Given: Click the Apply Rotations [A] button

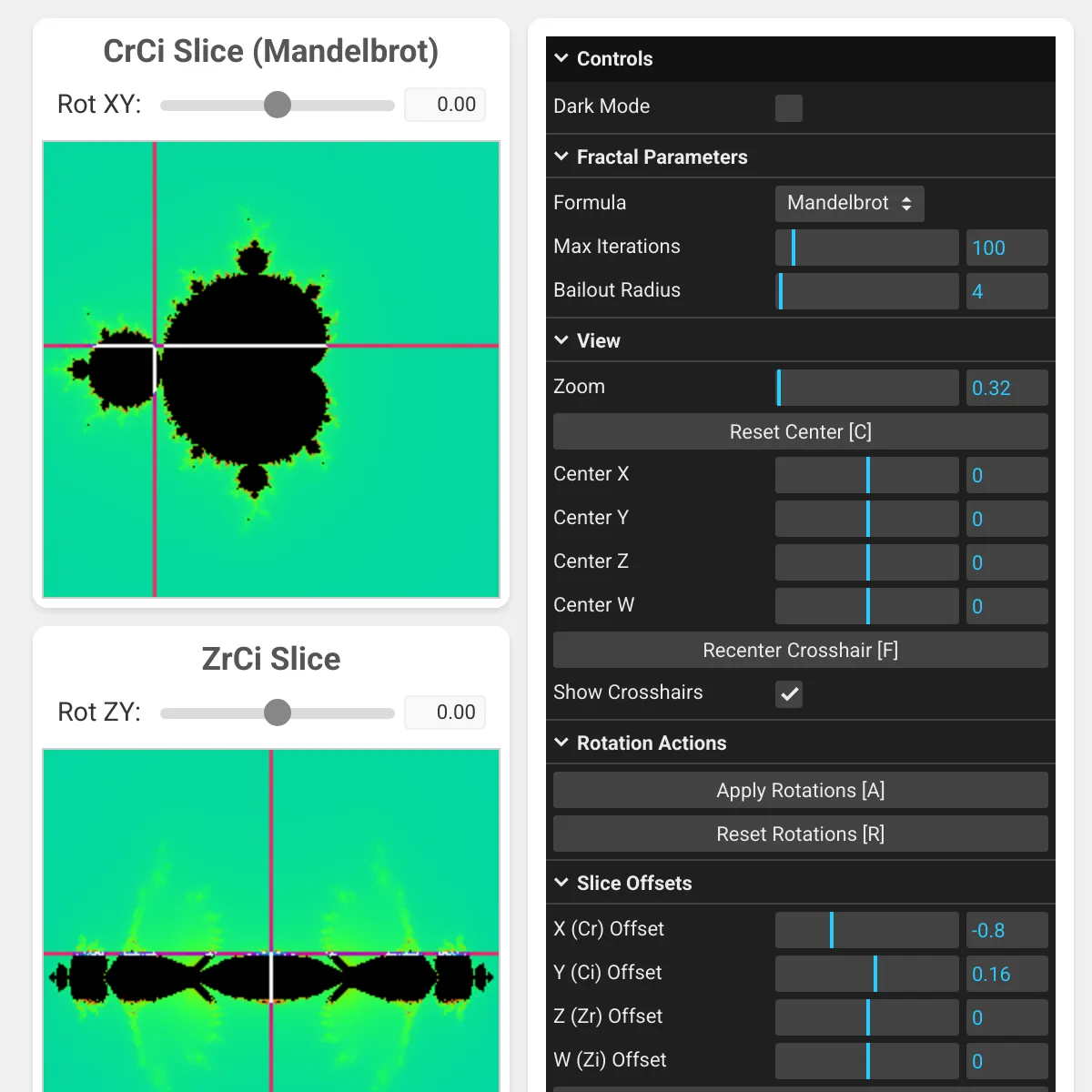Looking at the screenshot, I should click(801, 790).
